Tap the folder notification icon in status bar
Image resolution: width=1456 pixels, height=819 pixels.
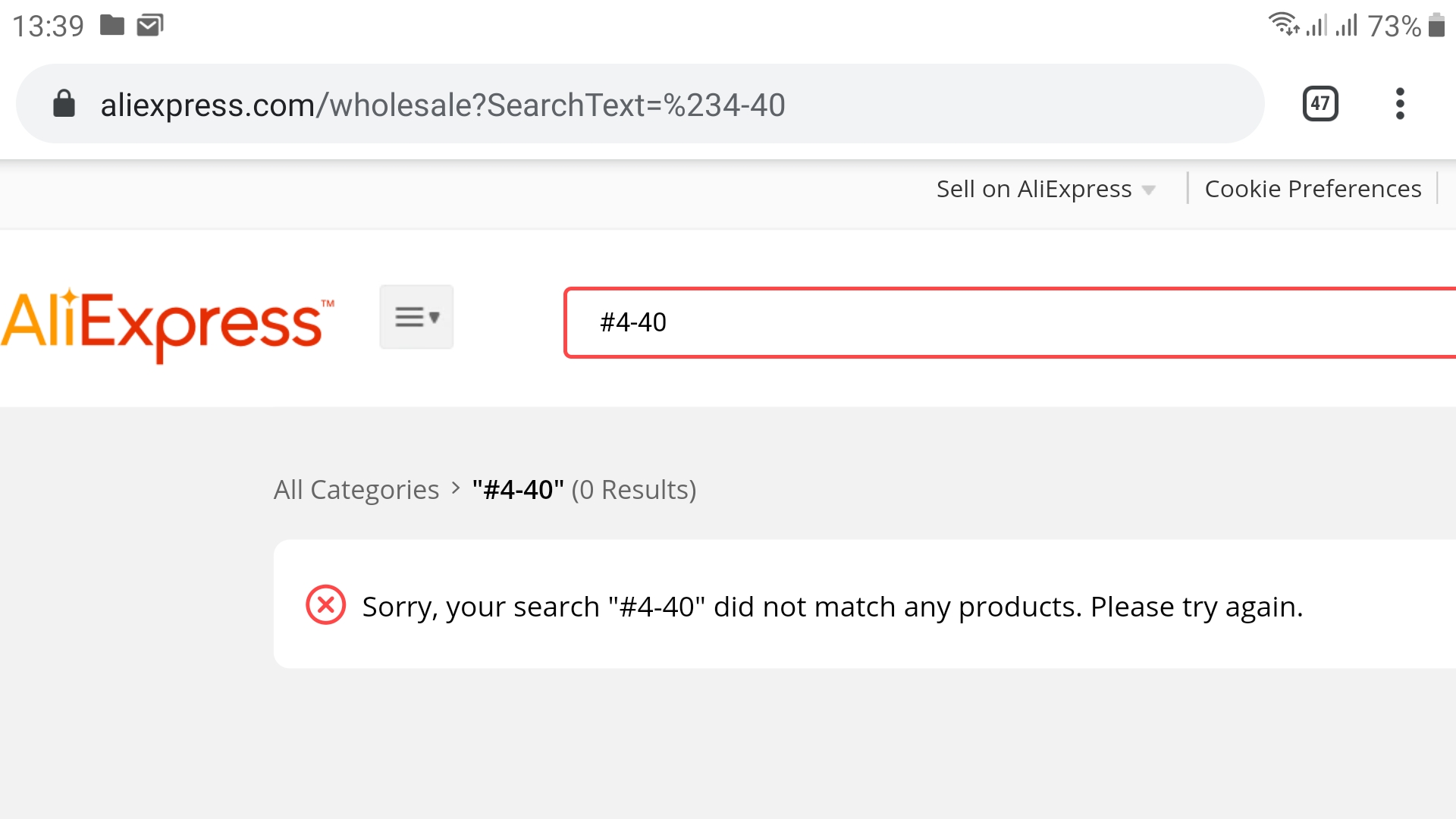pos(112,26)
